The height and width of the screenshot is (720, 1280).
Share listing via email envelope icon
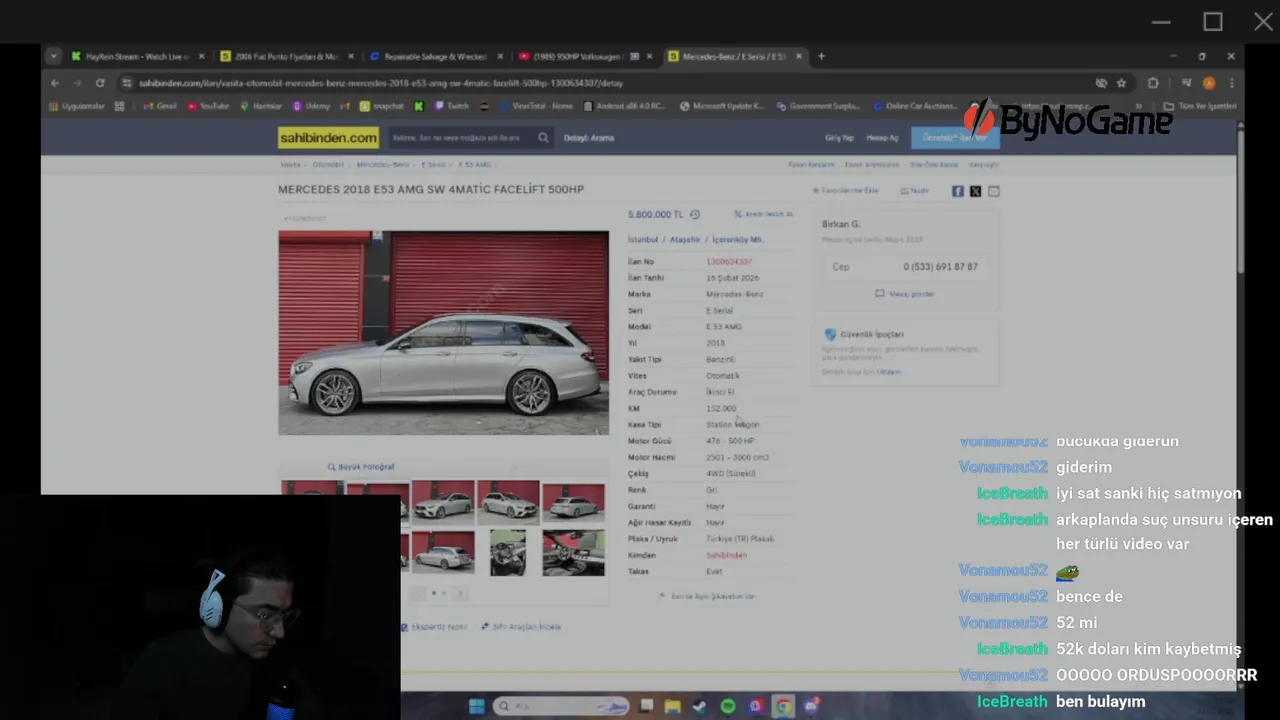click(x=993, y=191)
